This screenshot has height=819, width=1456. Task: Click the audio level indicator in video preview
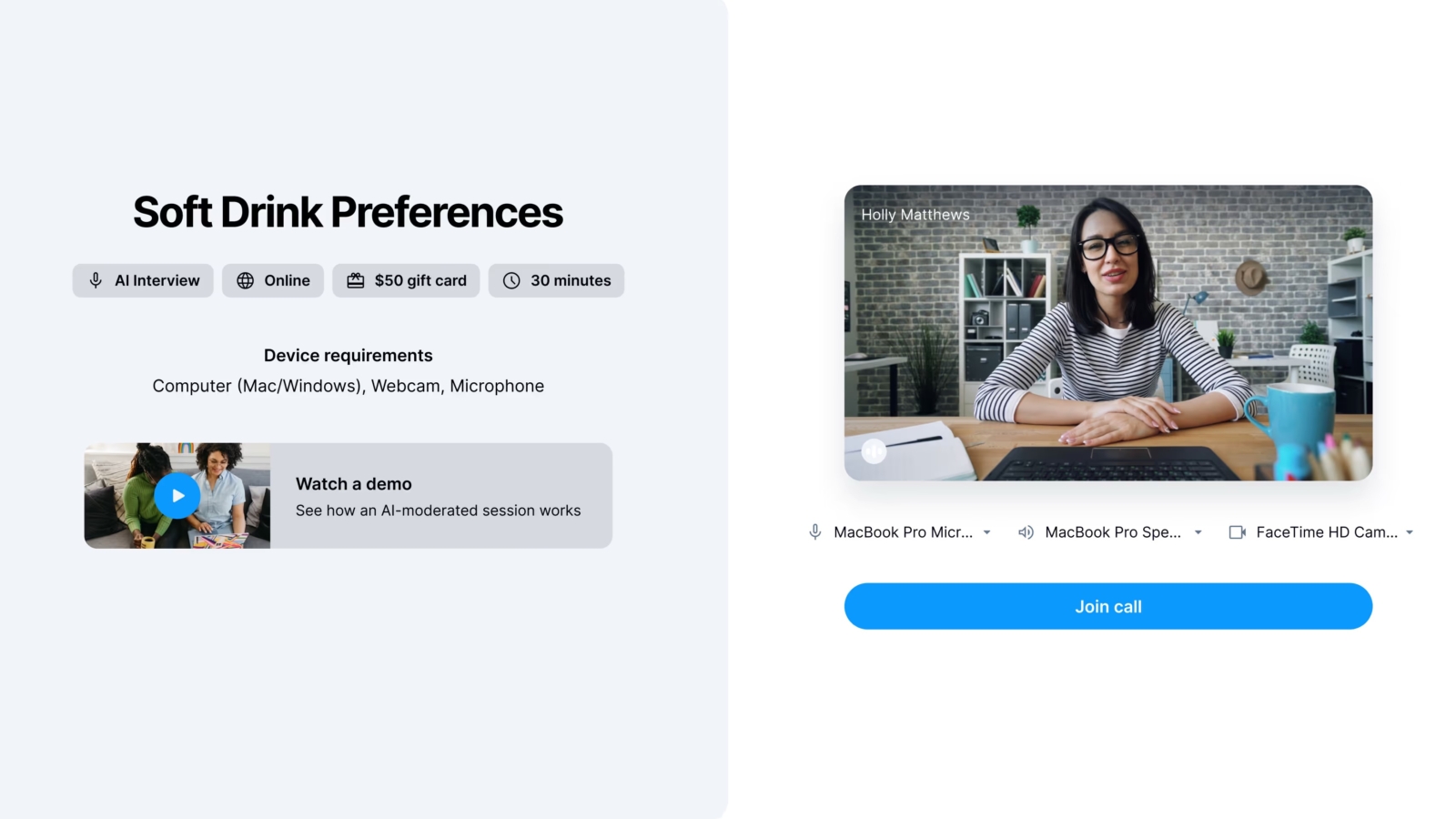tap(874, 450)
